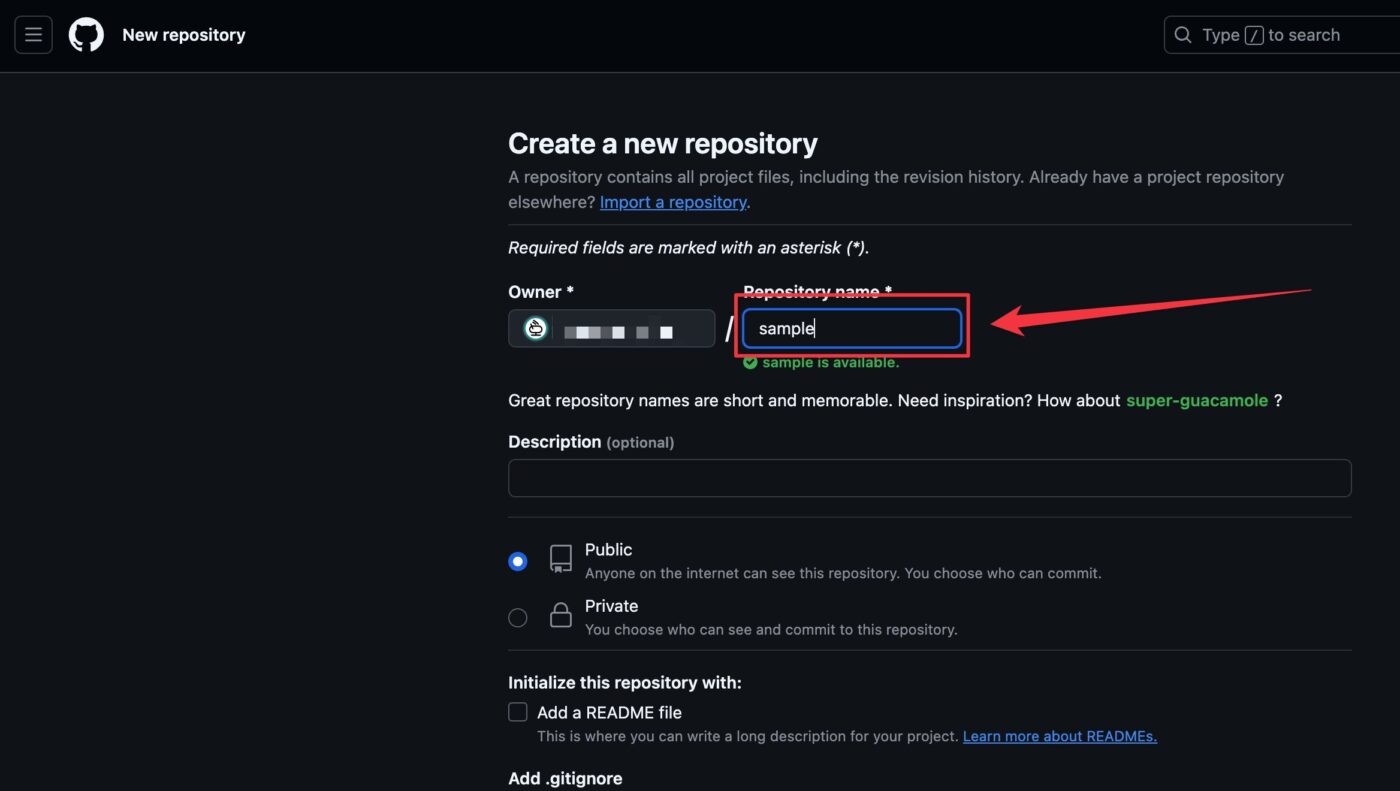This screenshot has width=1400, height=791.
Task: Open the hamburger navigation menu
Action: (33, 35)
